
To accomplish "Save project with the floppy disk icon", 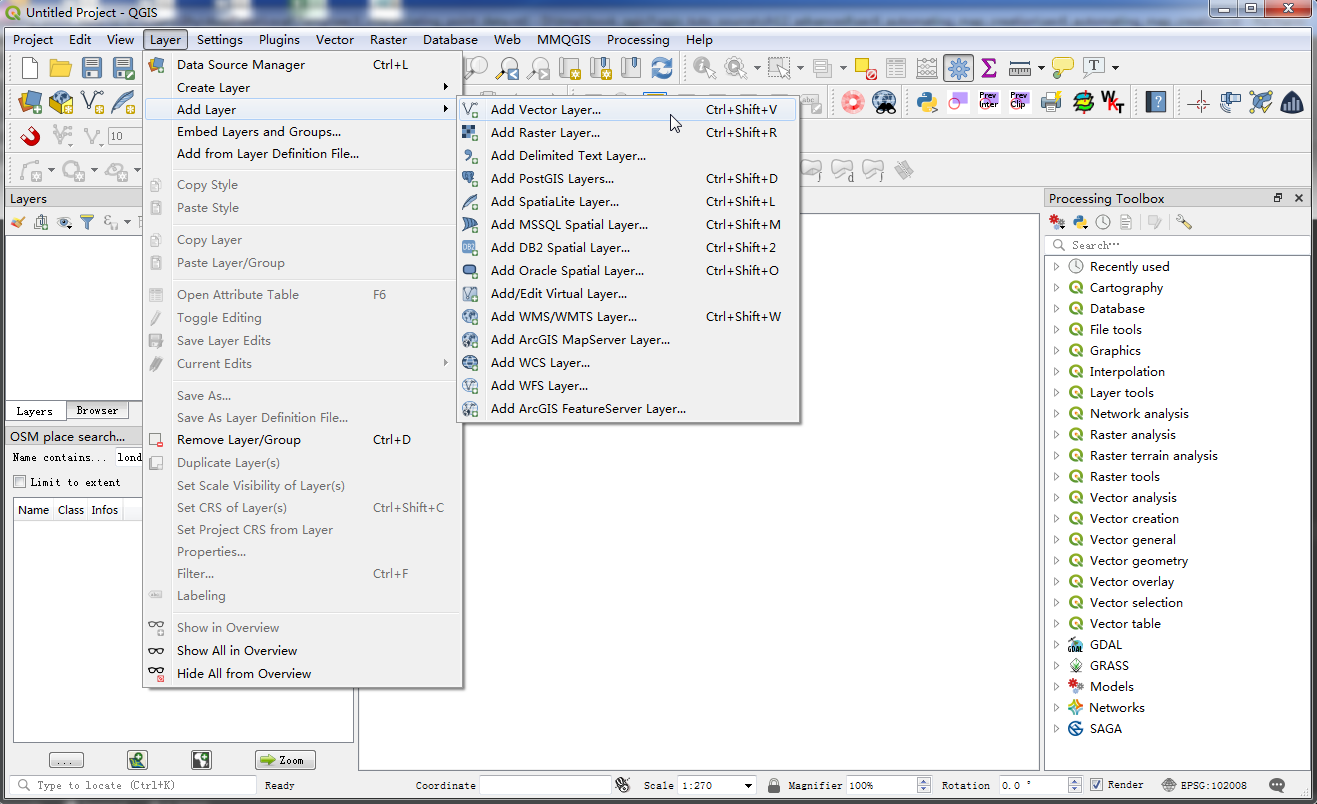I will tap(92, 68).
